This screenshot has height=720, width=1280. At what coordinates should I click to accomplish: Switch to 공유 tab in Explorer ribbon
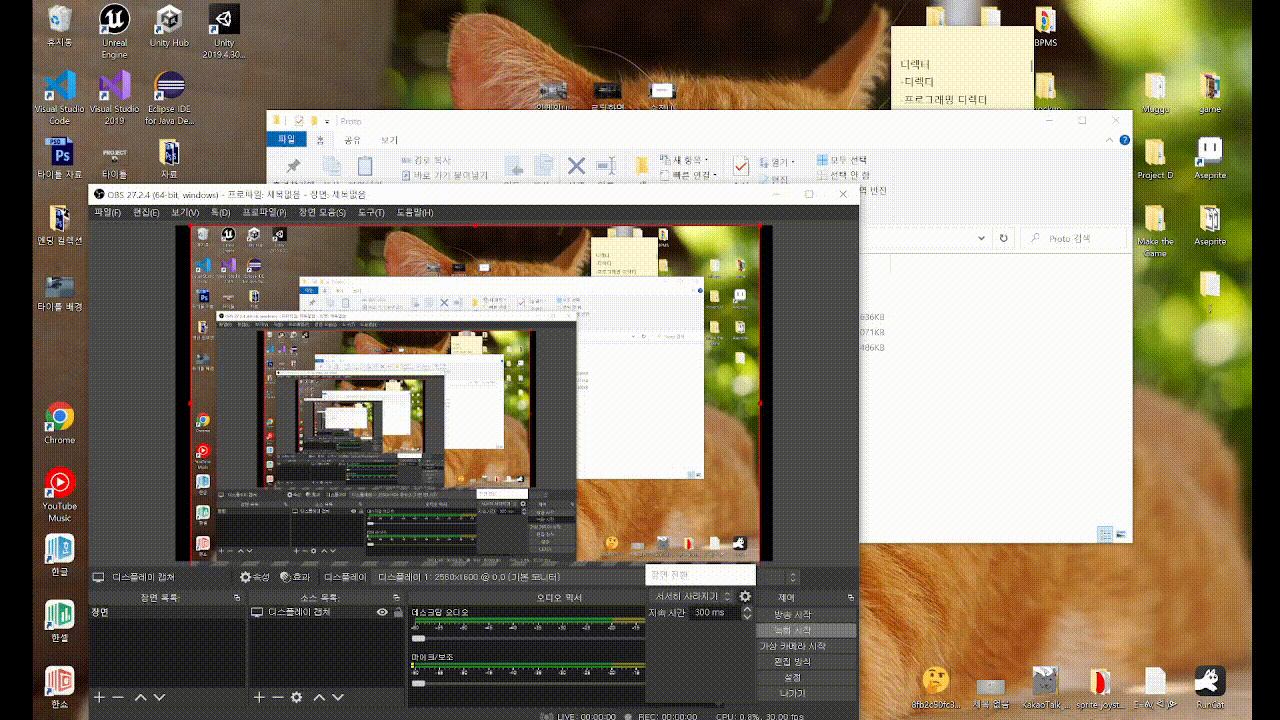point(352,140)
